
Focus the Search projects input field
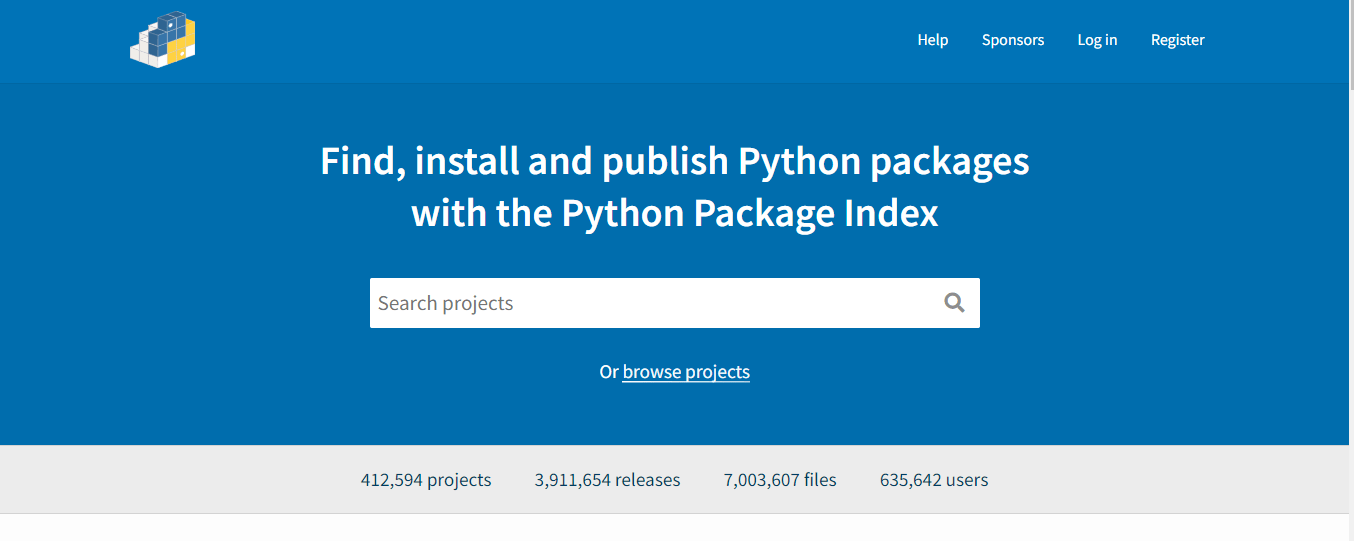point(650,303)
